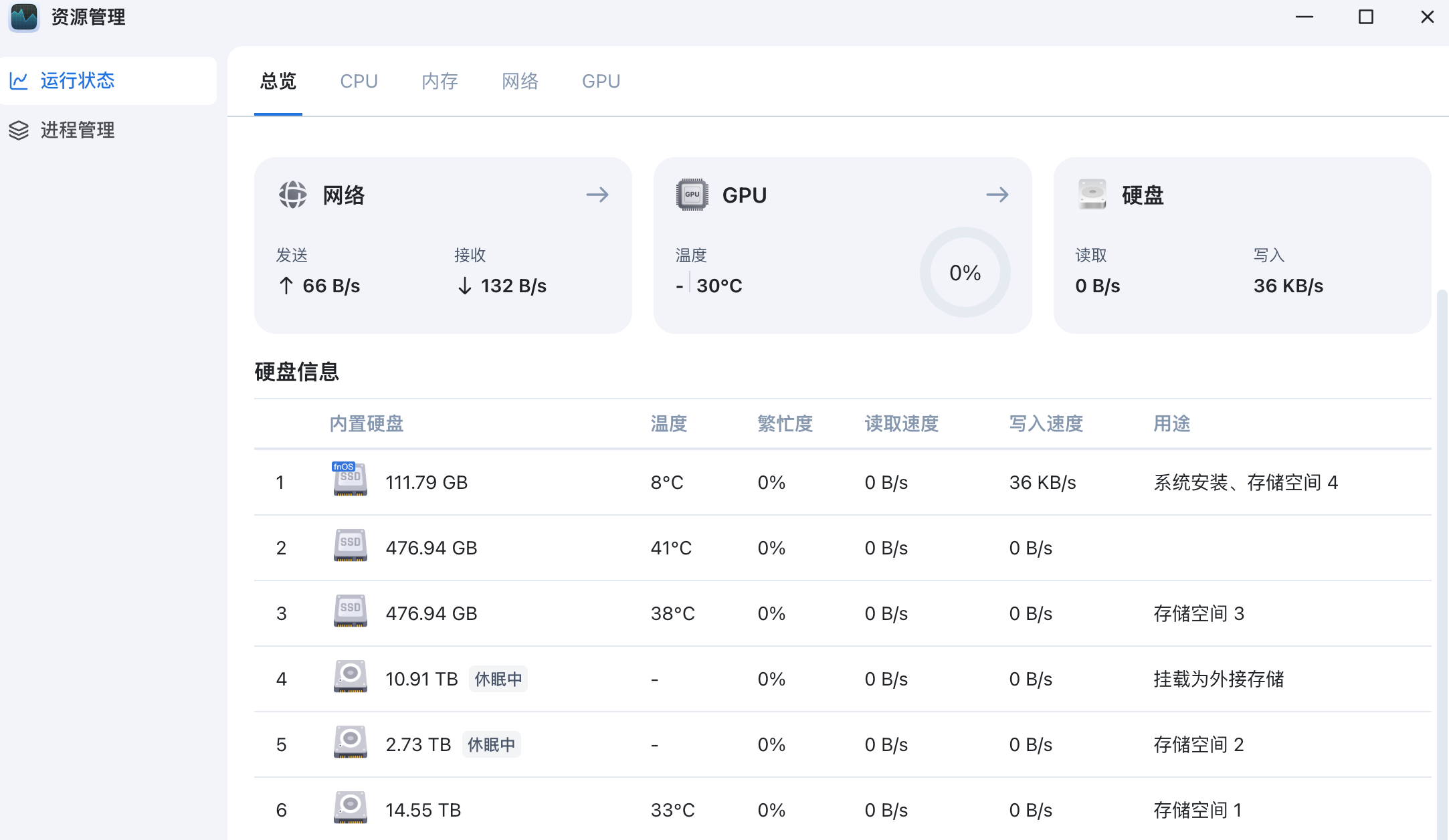Click the globe icon in 网络 card

pyautogui.click(x=292, y=195)
